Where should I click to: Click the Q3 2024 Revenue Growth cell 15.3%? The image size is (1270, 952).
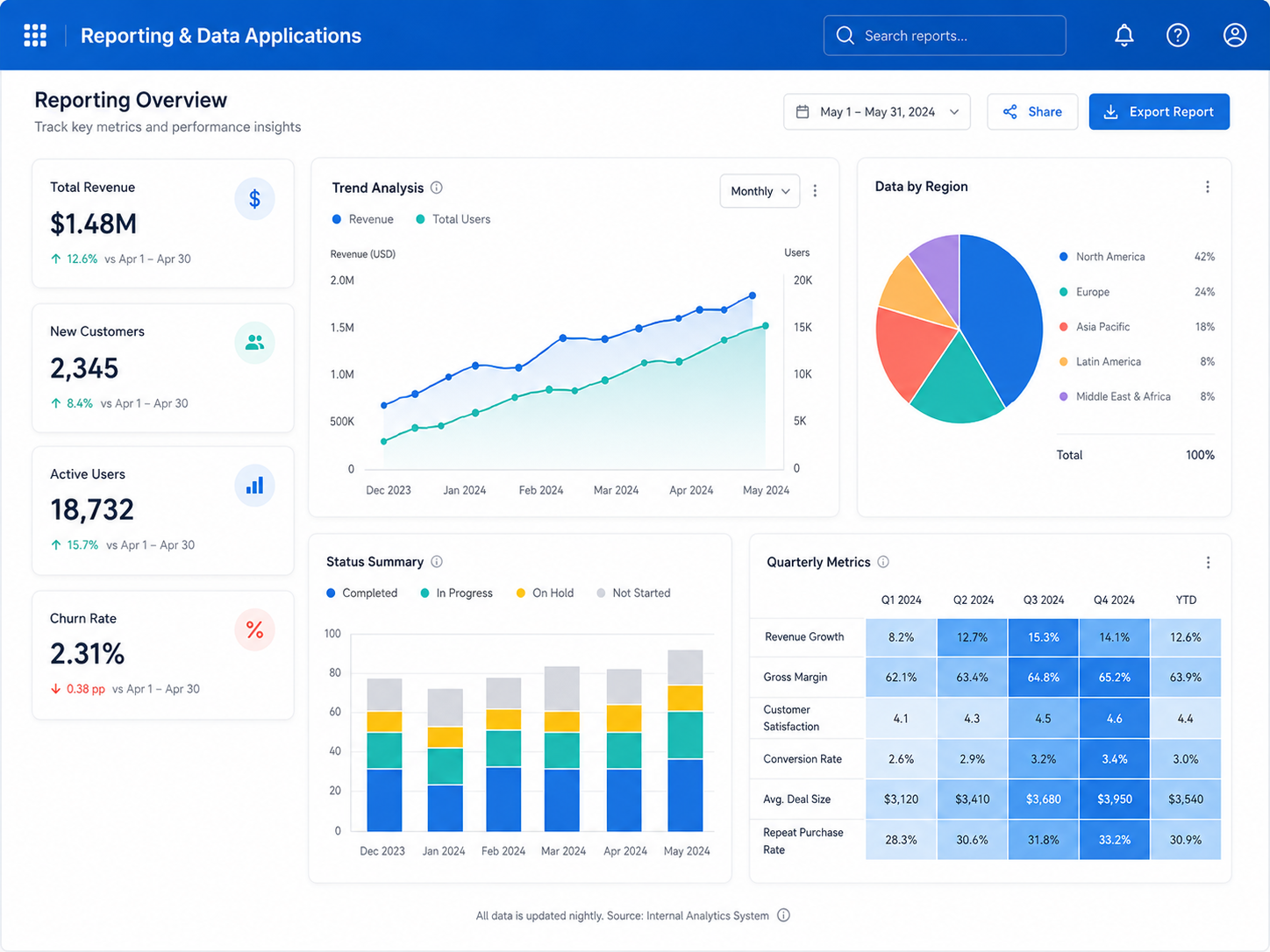(1044, 637)
